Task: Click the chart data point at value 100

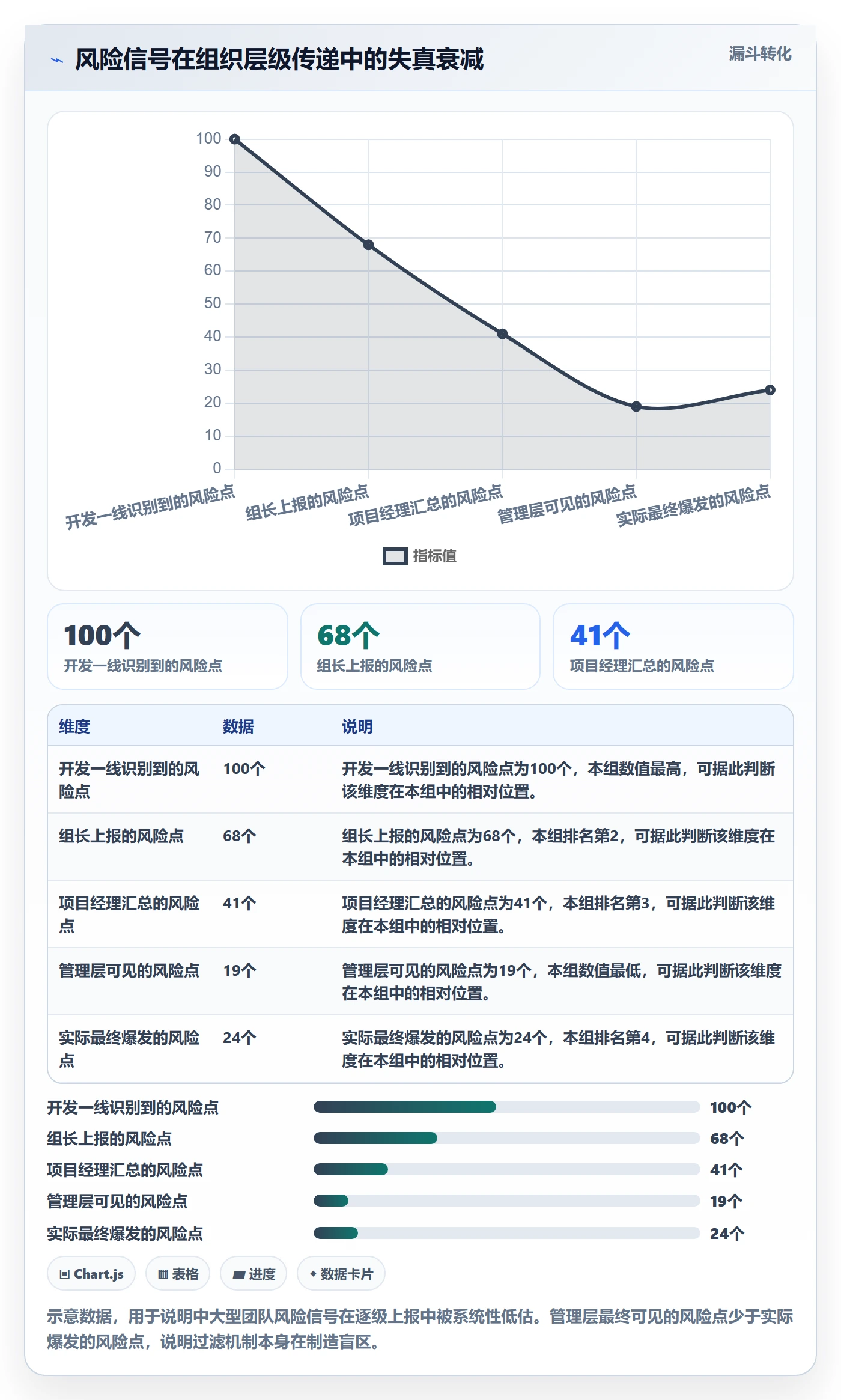Action: (x=235, y=139)
